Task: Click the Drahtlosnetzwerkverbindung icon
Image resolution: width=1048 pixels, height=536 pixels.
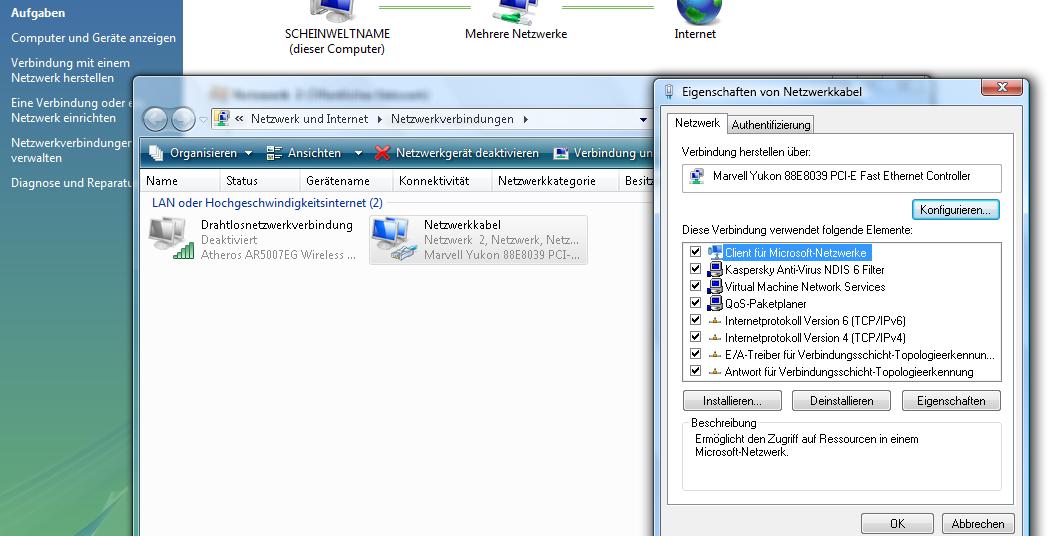Action: click(171, 239)
